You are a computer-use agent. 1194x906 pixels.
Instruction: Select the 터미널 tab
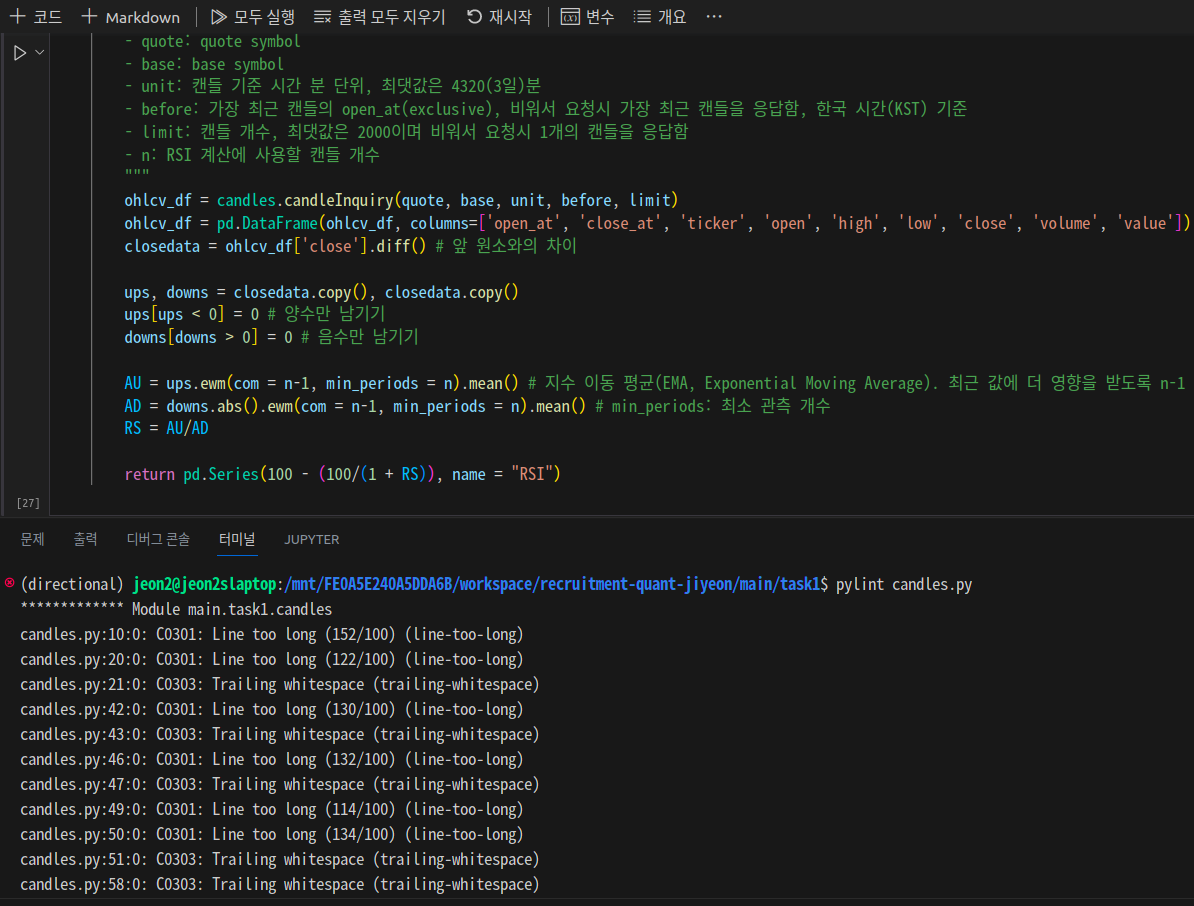(x=237, y=539)
